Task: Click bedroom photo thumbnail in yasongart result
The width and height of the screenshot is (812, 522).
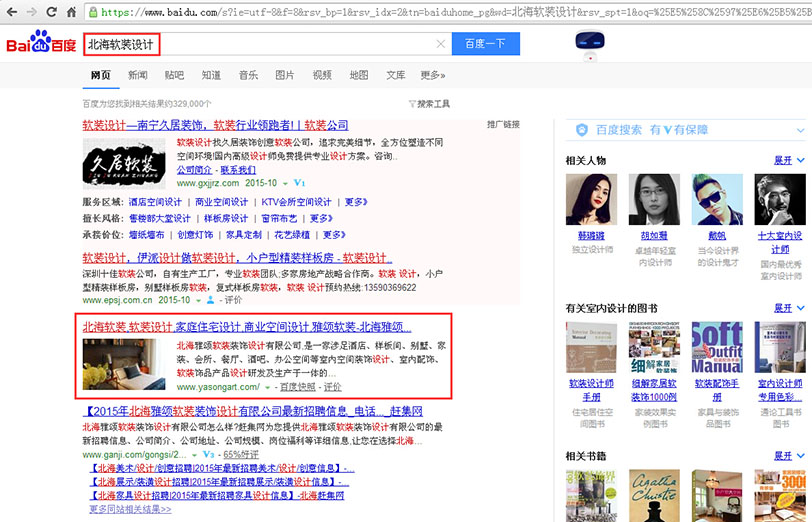Action: tap(124, 365)
